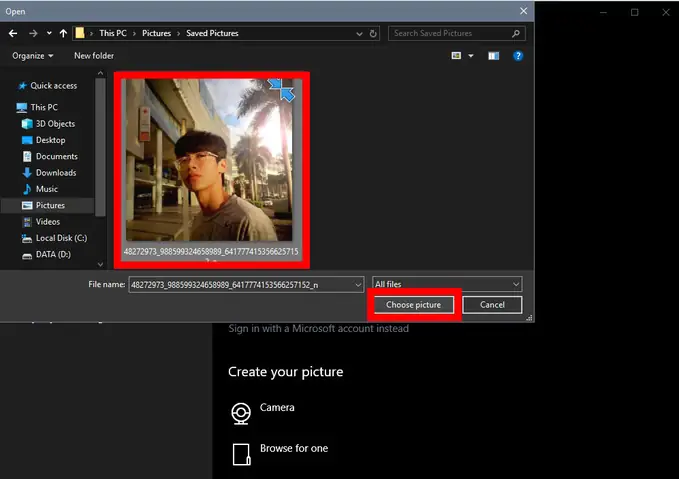This screenshot has height=479, width=679.
Task: Click the search magnifier icon
Action: [516, 33]
